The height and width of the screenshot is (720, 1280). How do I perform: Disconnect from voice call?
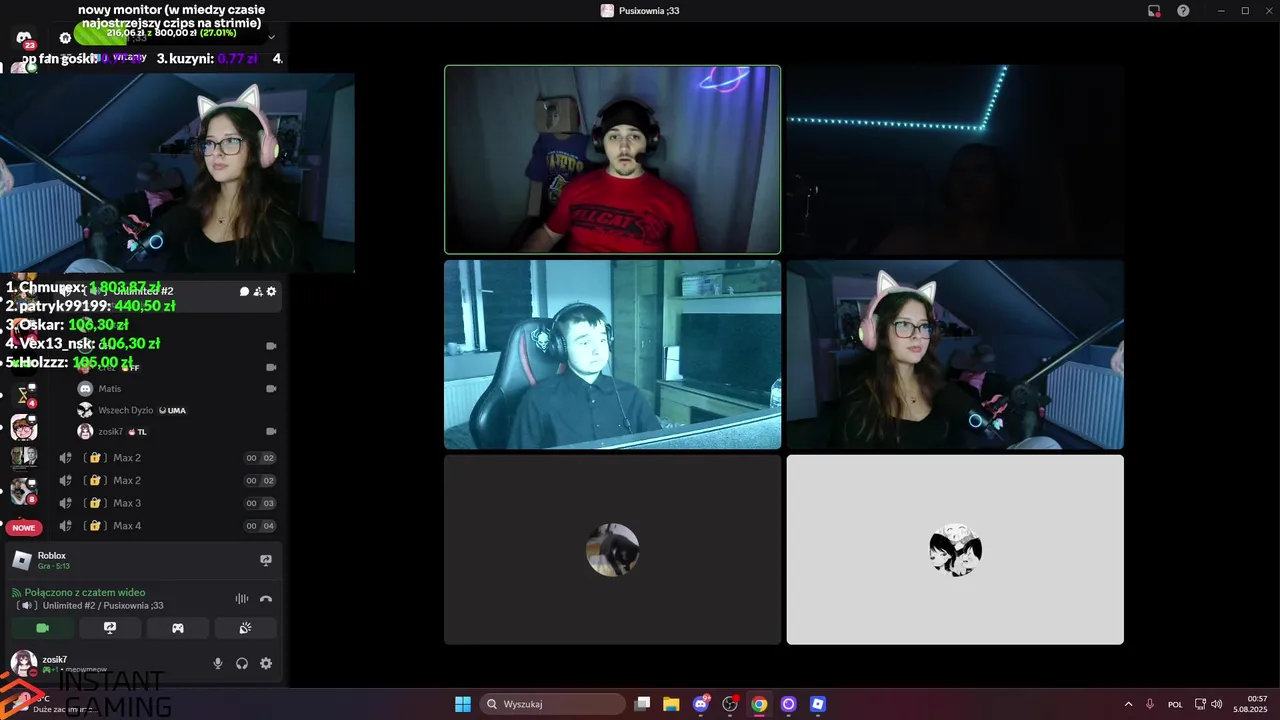pos(266,599)
